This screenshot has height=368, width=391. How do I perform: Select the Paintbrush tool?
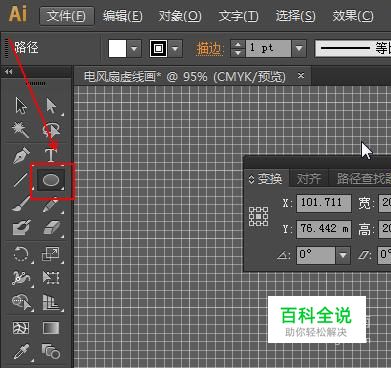point(21,204)
